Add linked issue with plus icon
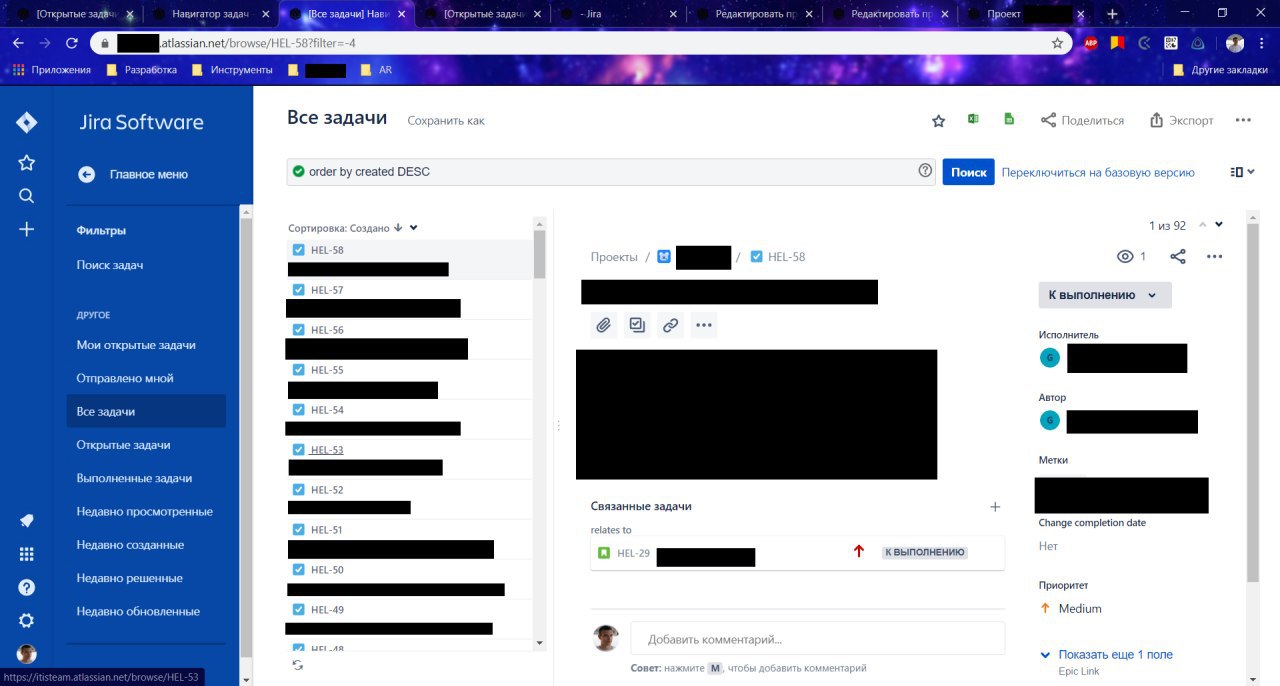The width and height of the screenshot is (1280, 686). click(995, 507)
